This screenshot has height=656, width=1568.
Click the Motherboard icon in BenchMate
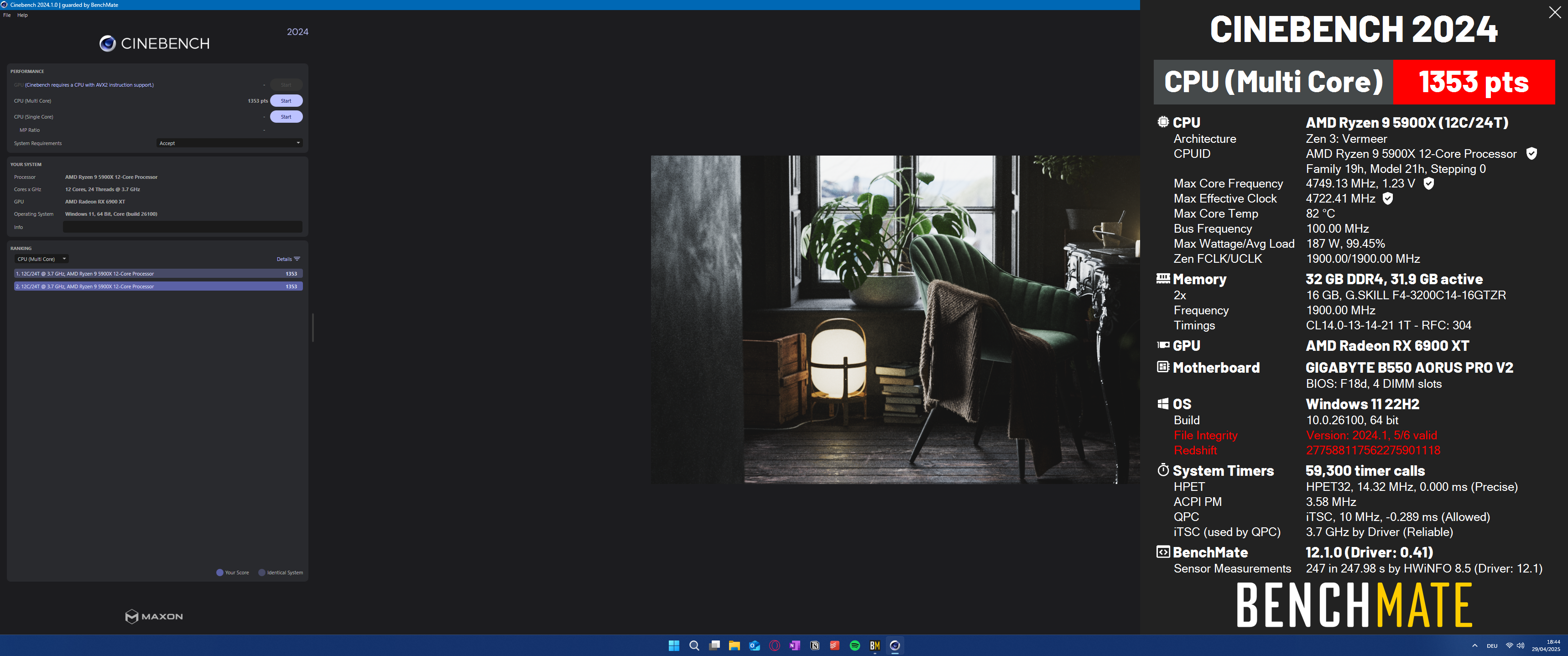click(x=1162, y=367)
